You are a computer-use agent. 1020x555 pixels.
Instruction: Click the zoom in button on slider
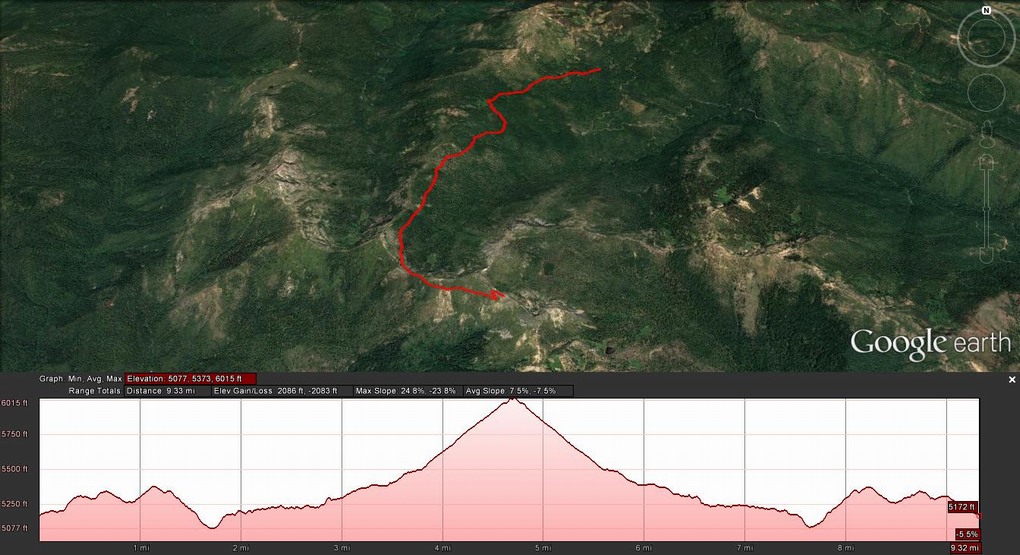coord(986,160)
